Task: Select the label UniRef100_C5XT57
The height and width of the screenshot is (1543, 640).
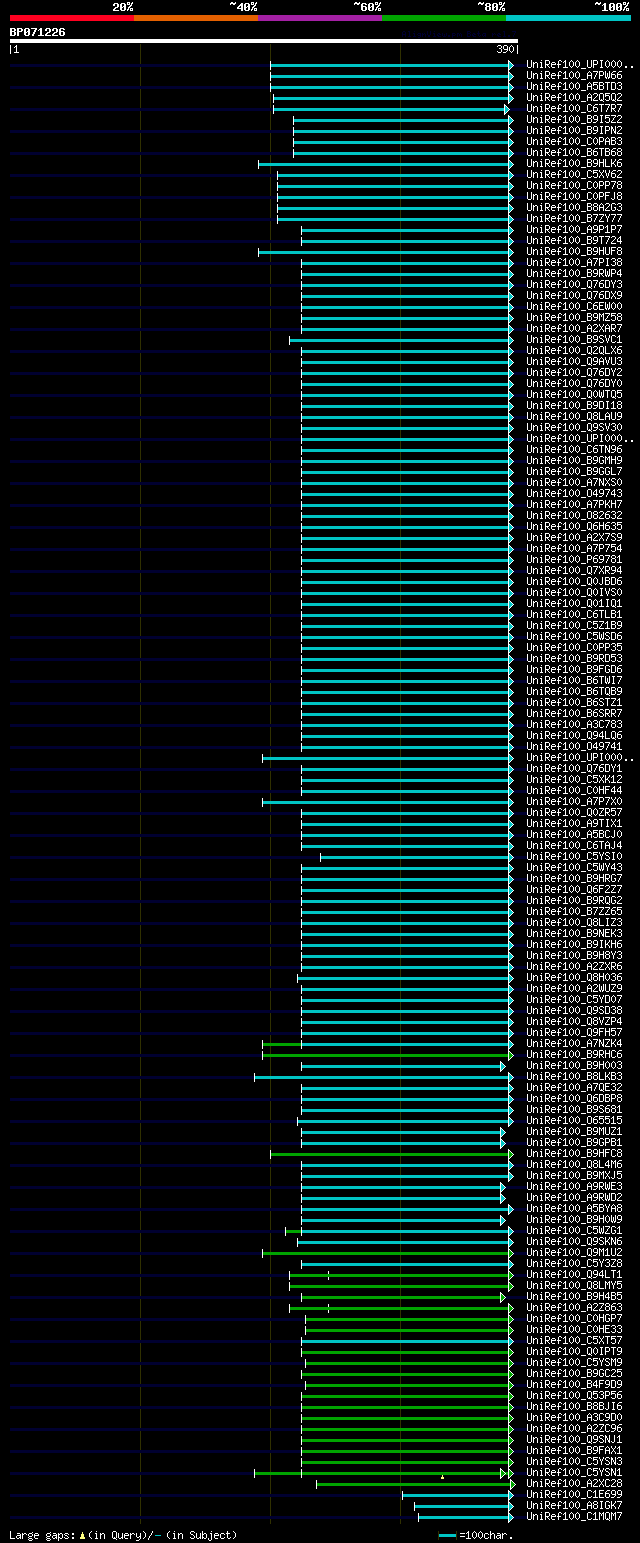Action: point(574,1341)
